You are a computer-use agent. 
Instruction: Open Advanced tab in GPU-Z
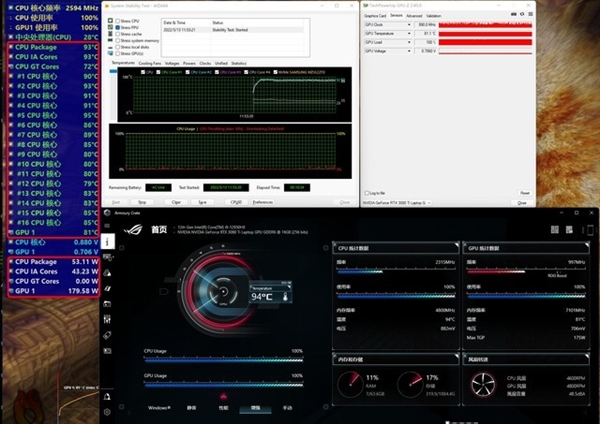414,16
